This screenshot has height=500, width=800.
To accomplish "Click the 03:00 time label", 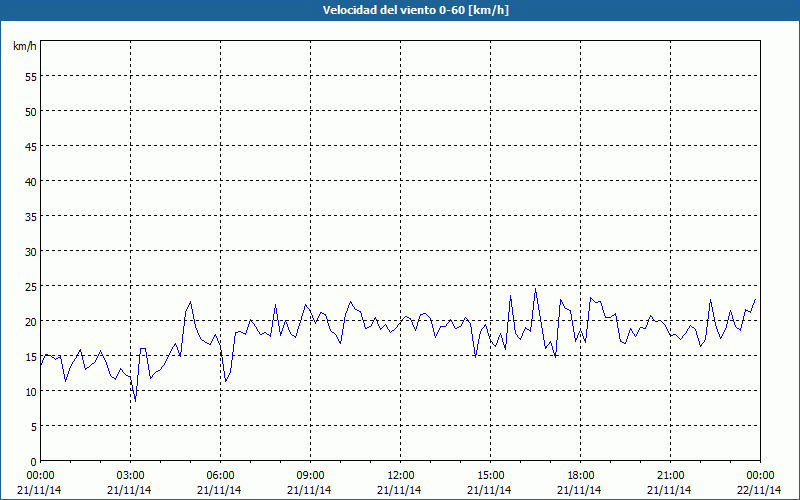I will [130, 476].
